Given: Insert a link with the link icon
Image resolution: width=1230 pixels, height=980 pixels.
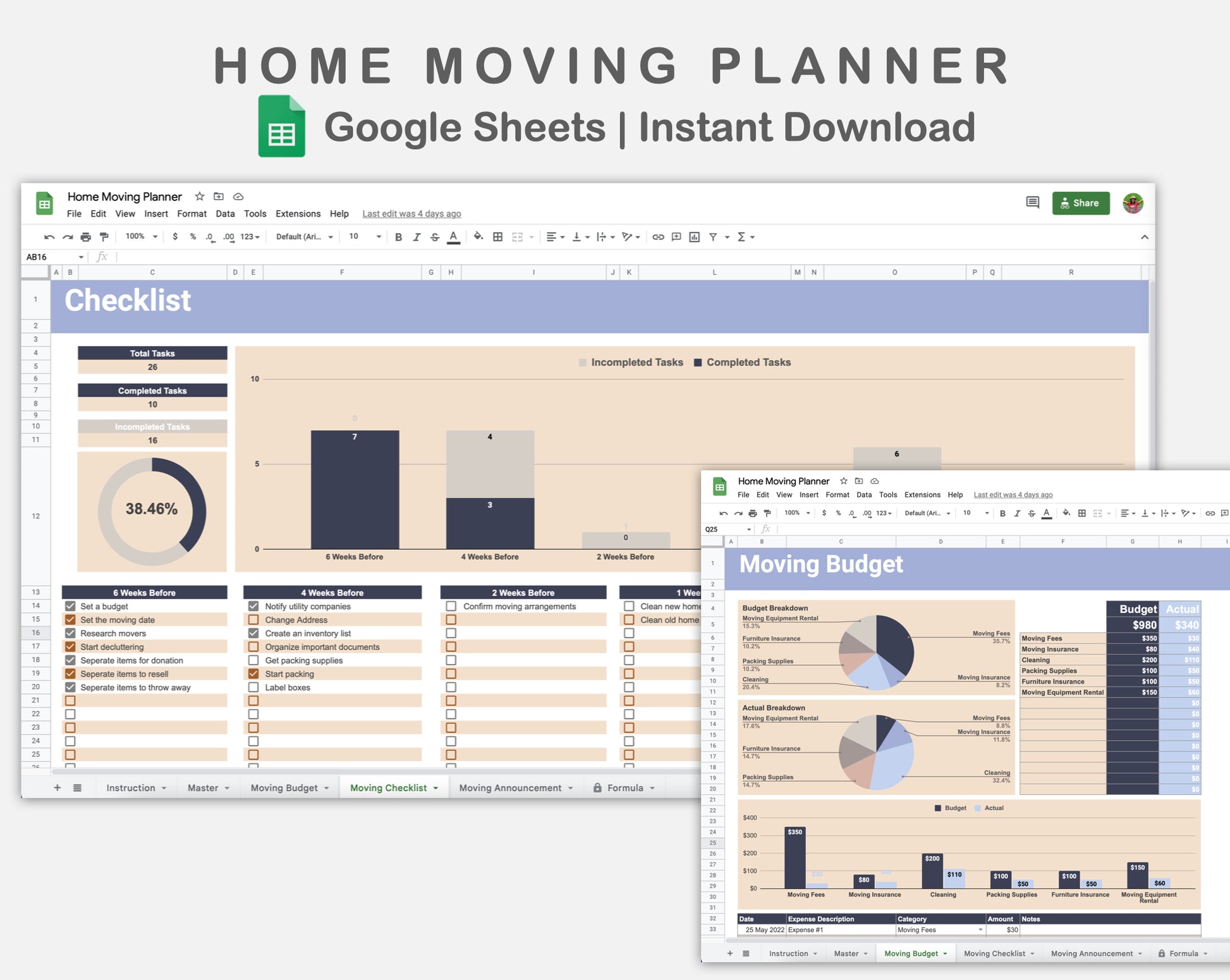Looking at the screenshot, I should (658, 237).
